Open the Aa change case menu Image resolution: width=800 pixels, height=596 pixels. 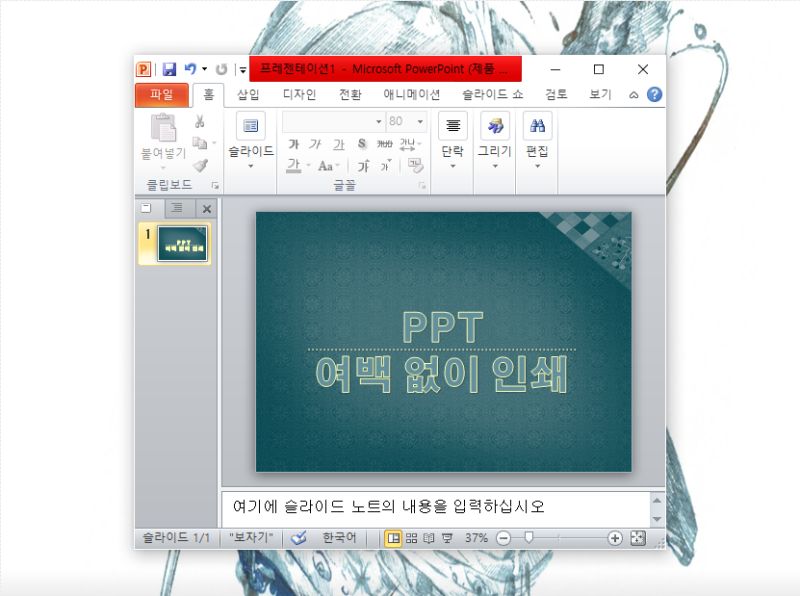coord(328,166)
